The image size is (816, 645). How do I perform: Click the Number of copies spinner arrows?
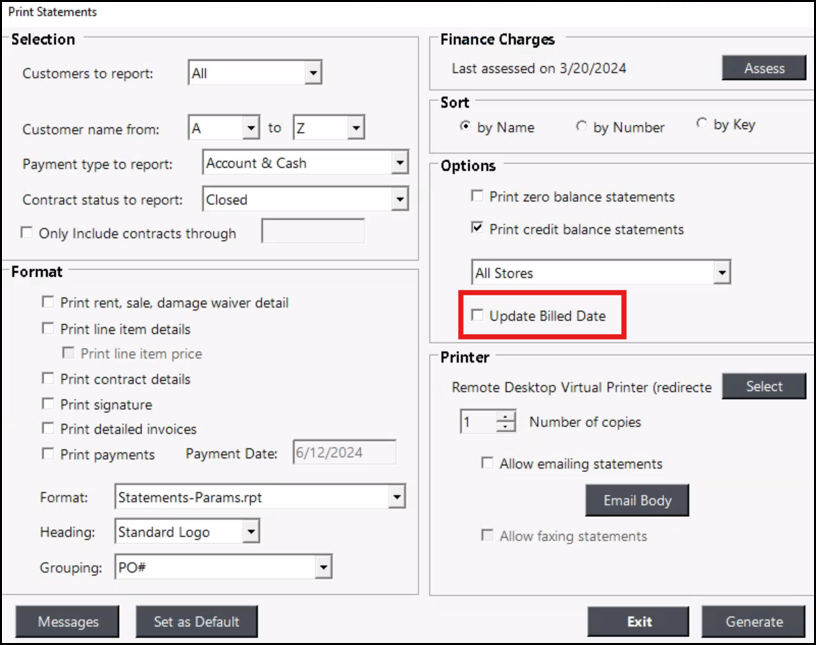click(506, 422)
